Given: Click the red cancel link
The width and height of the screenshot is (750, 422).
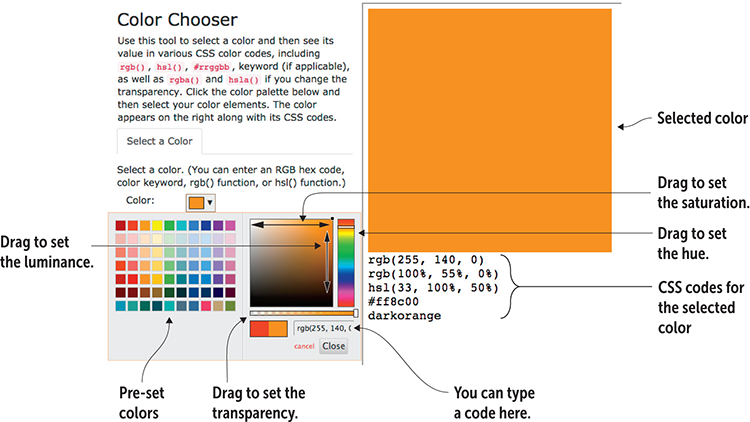Looking at the screenshot, I should click(304, 346).
